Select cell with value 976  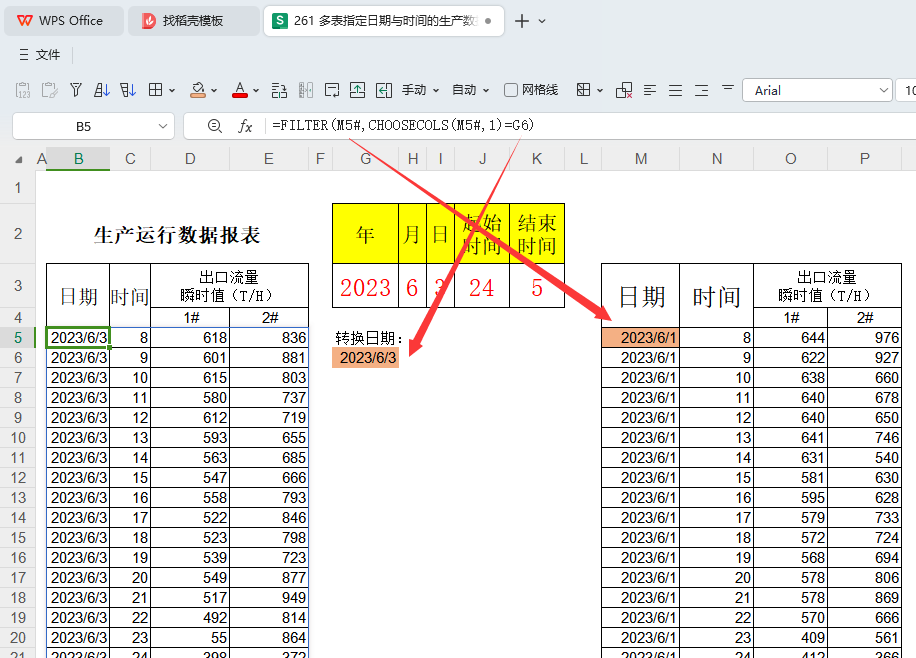(865, 338)
